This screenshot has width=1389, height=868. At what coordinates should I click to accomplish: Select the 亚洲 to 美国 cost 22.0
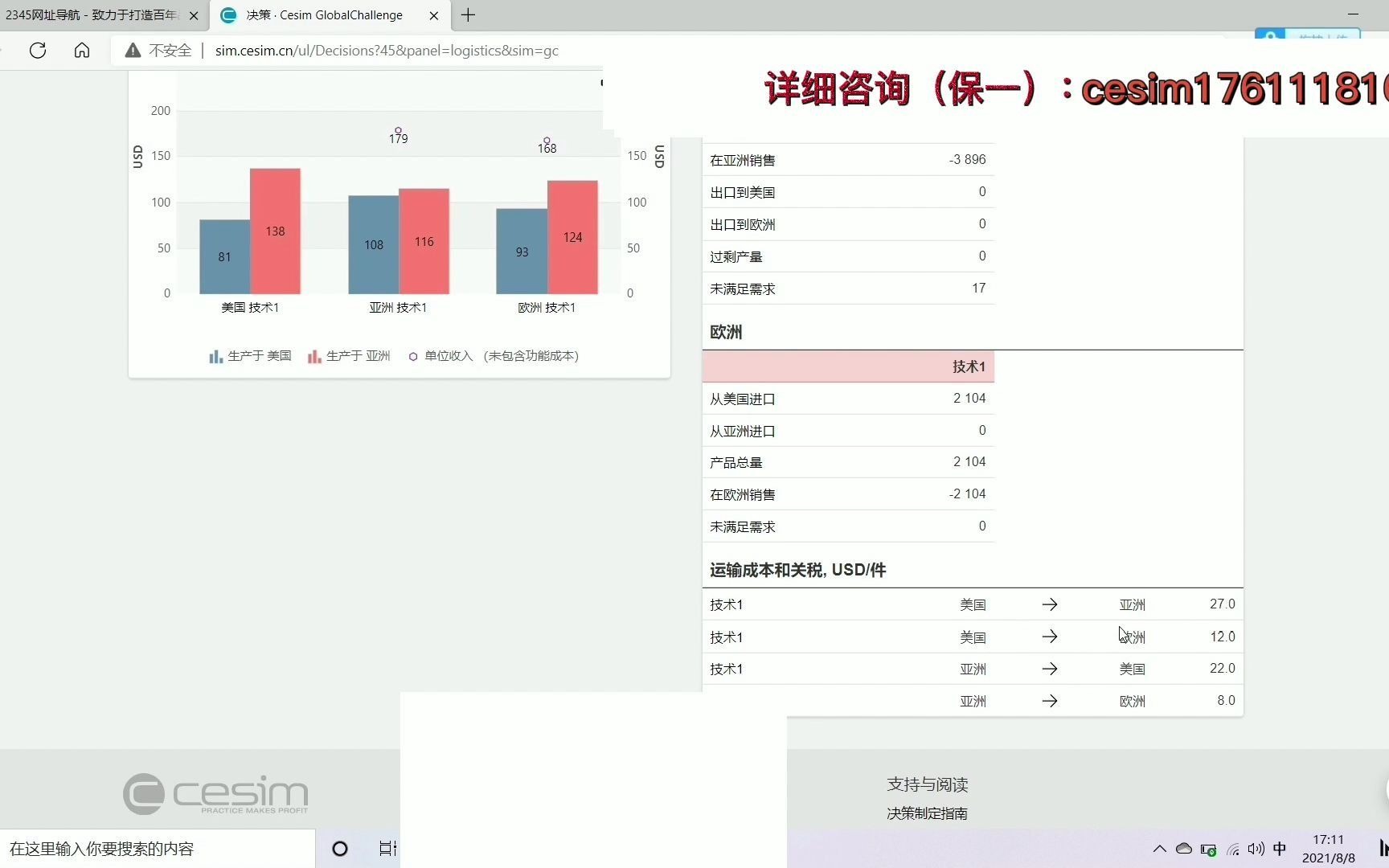(1222, 668)
